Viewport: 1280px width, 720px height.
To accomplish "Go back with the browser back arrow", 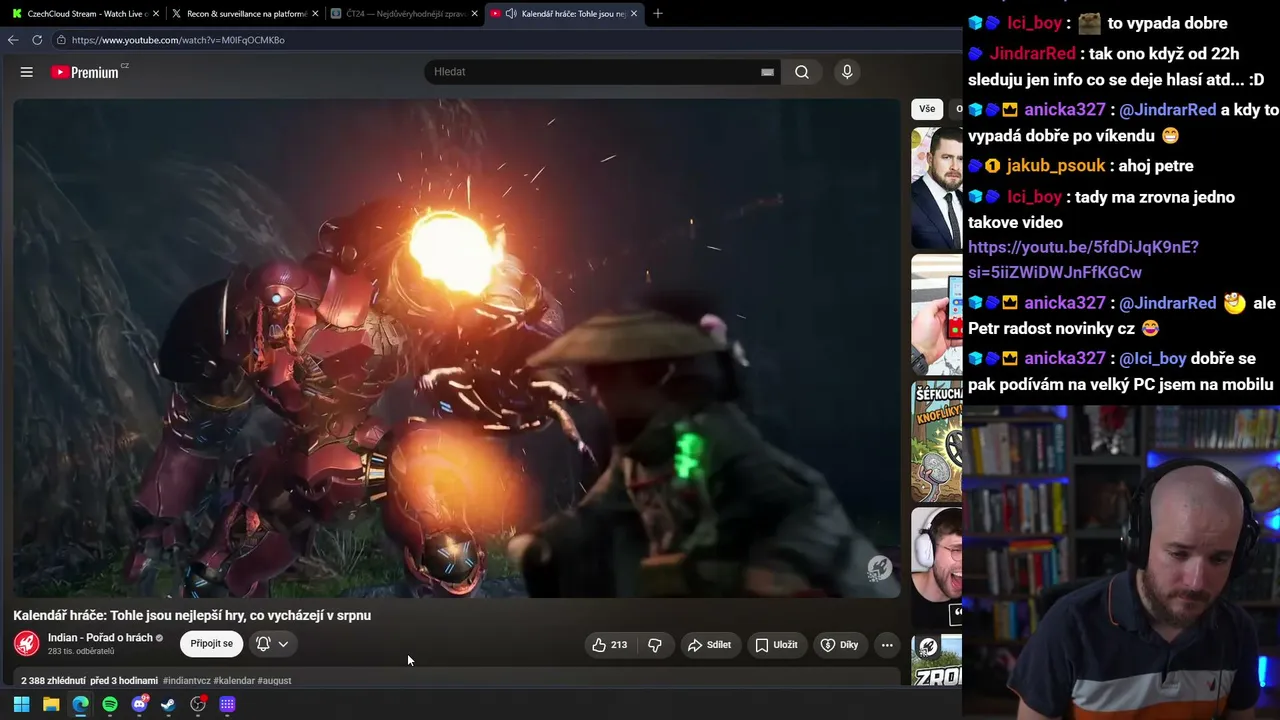I will click(13, 40).
